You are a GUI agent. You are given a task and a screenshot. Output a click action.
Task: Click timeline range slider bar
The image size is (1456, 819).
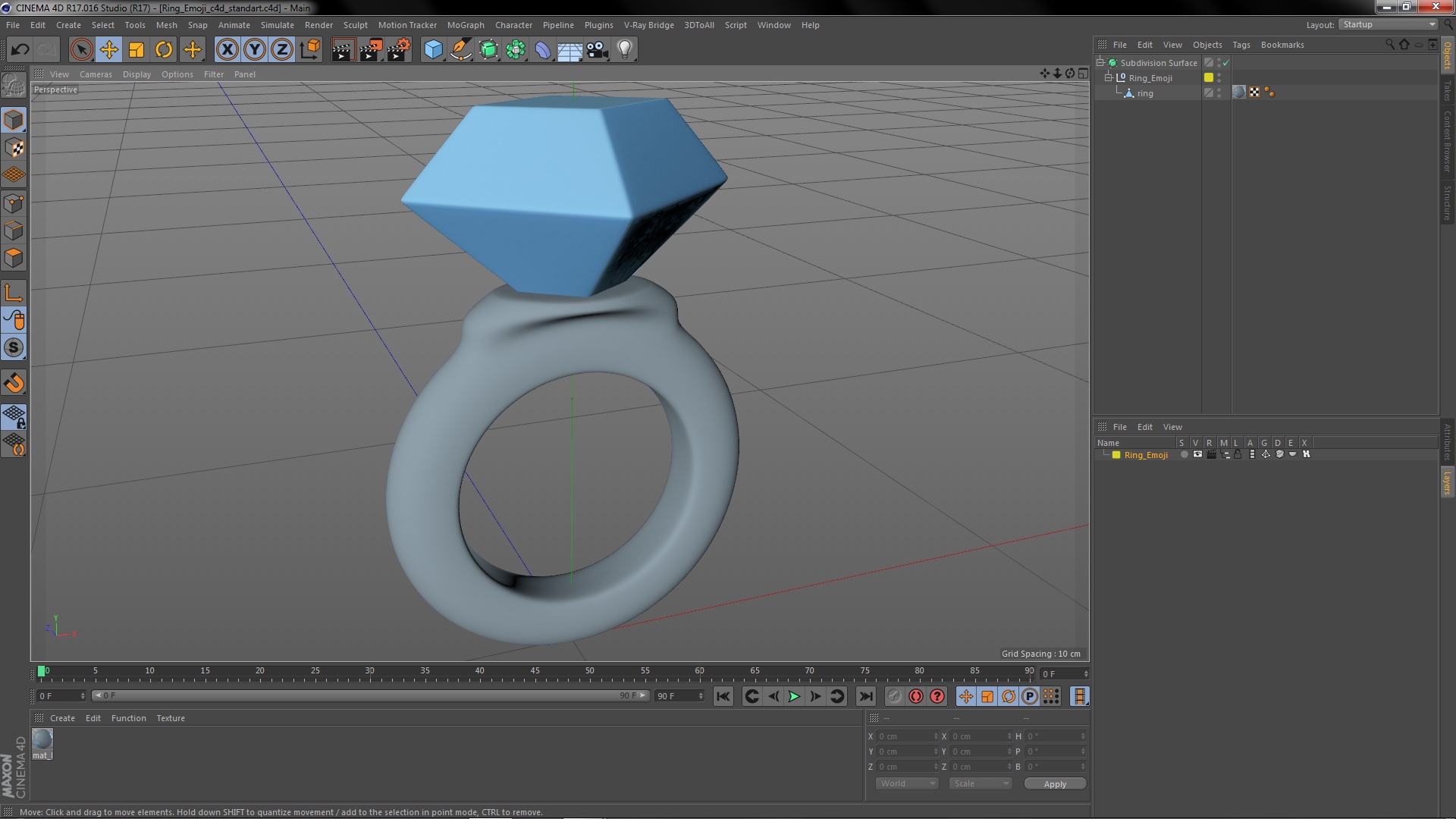[371, 695]
